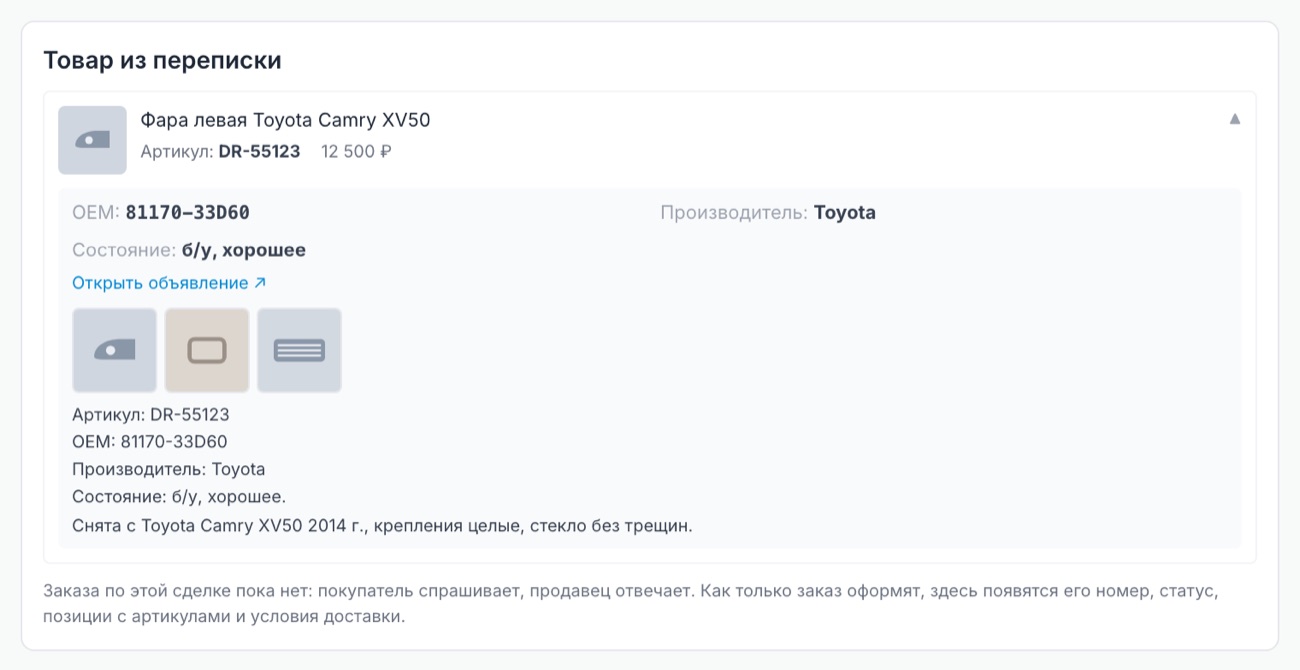Click the description line Состояние: б/у, хорошее.

180,497
